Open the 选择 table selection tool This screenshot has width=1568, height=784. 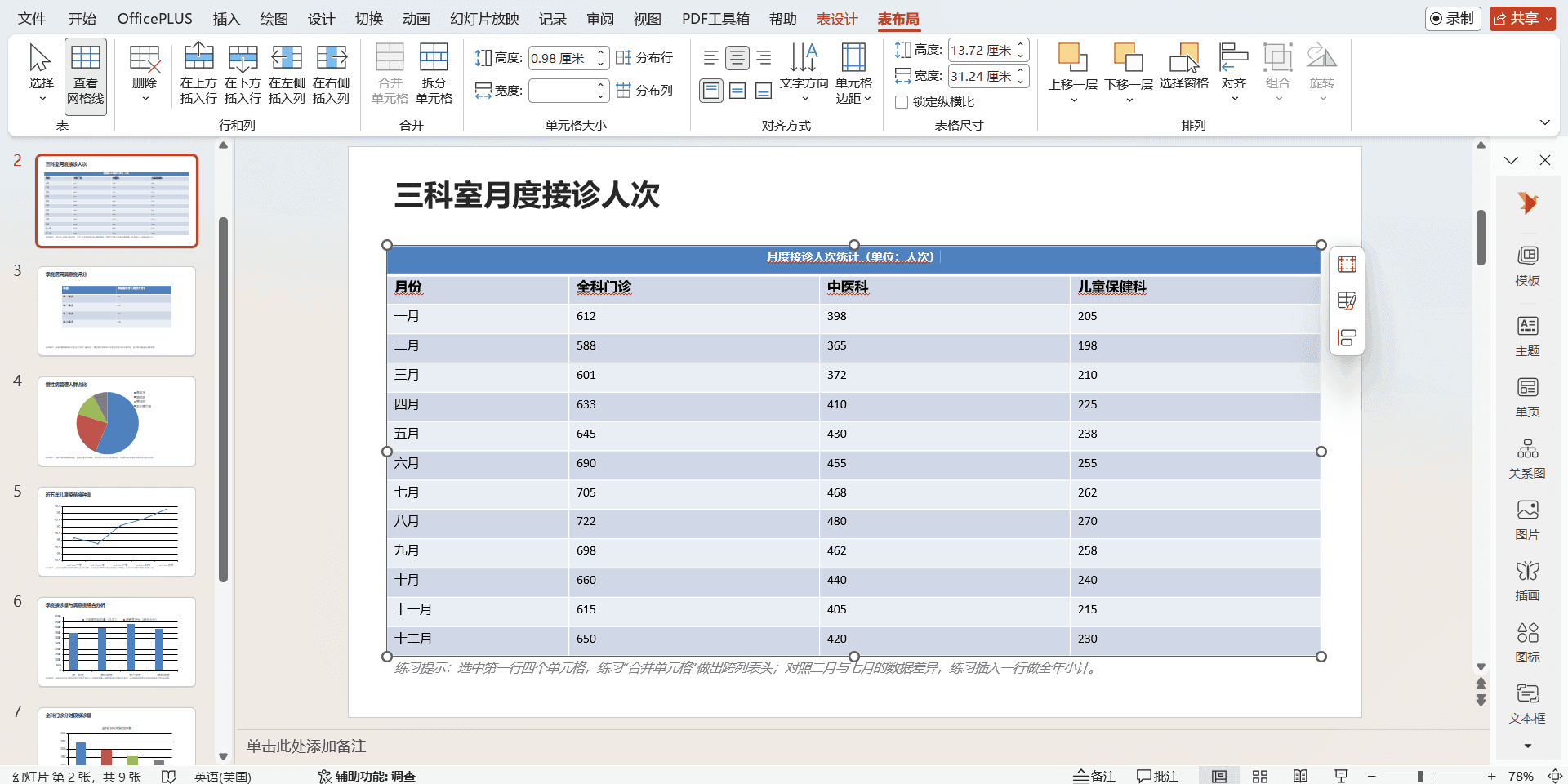pyautogui.click(x=41, y=73)
